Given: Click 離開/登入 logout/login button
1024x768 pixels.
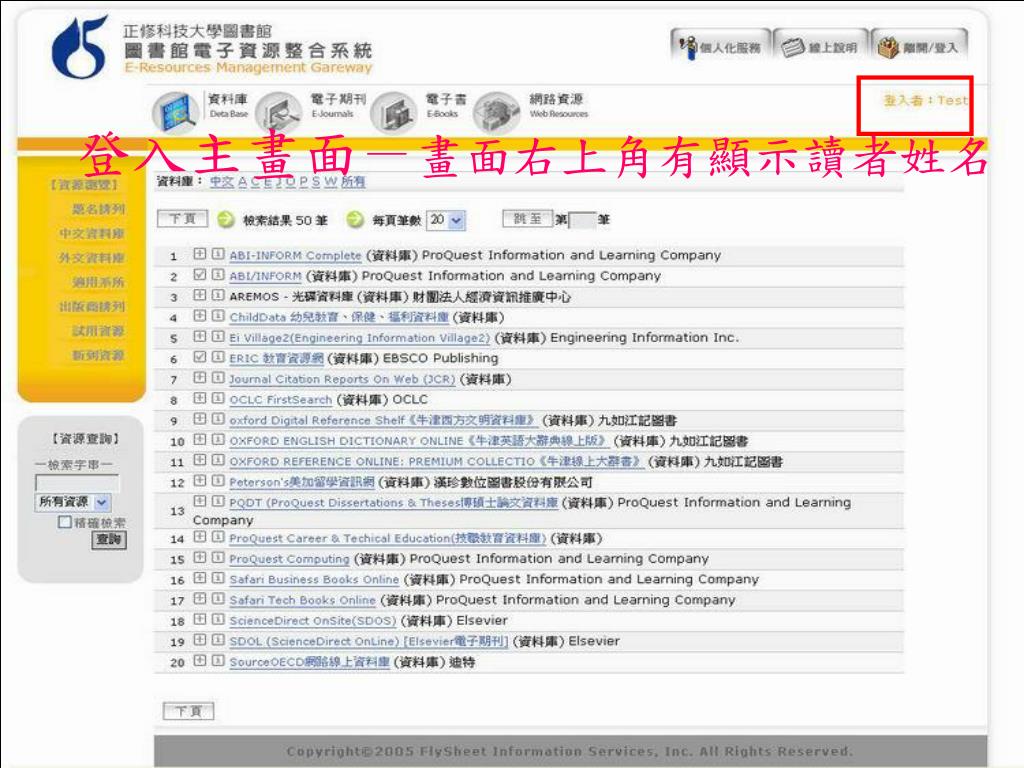Looking at the screenshot, I should [x=920, y=47].
